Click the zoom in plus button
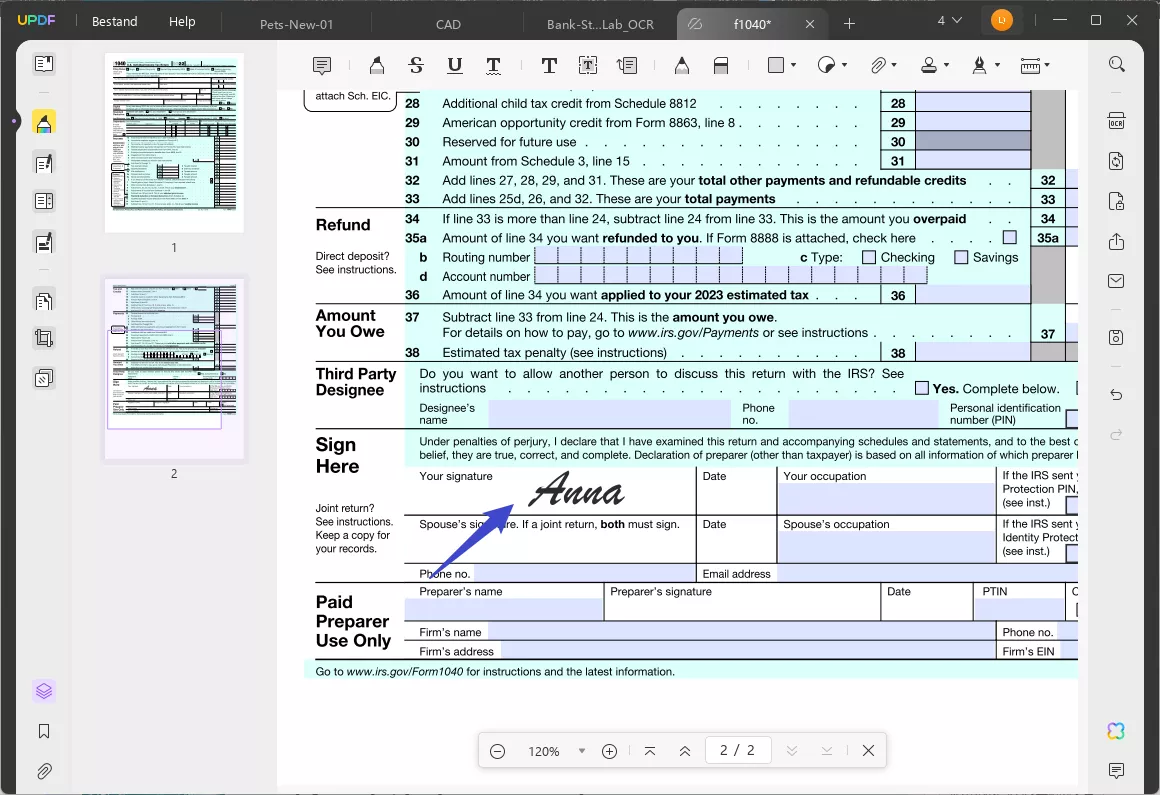Screen dimensions: 1160x795 (610, 751)
